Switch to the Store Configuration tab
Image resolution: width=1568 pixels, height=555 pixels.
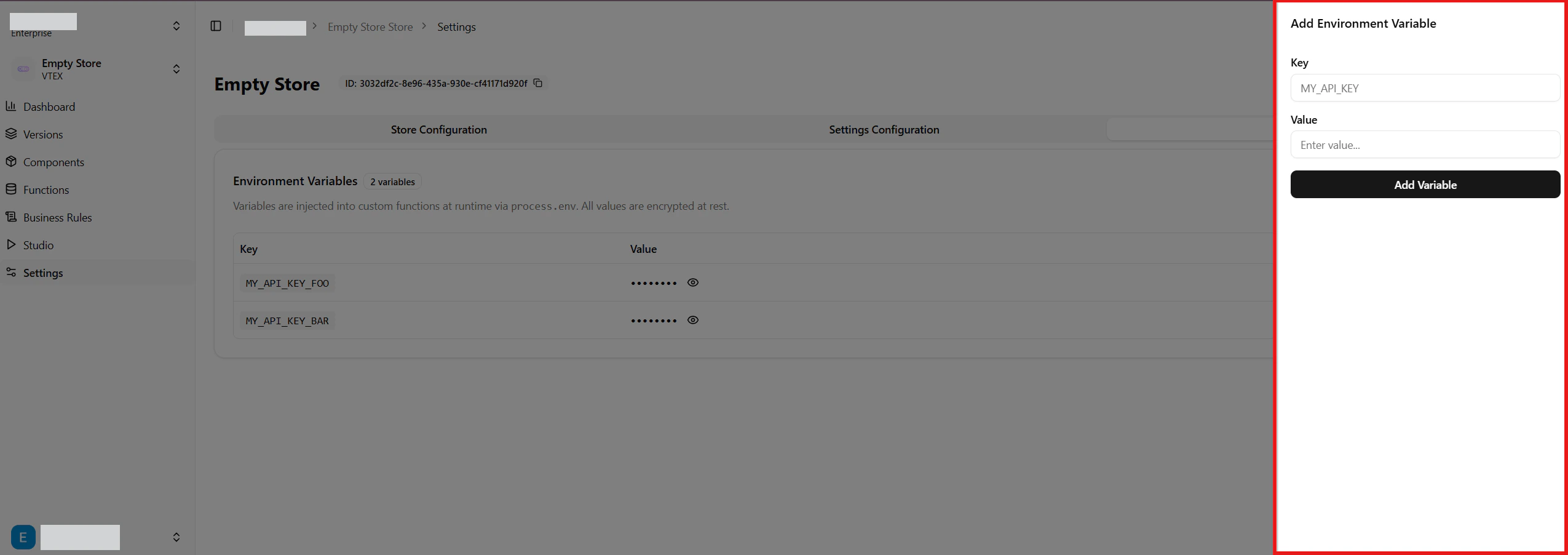pyautogui.click(x=438, y=129)
